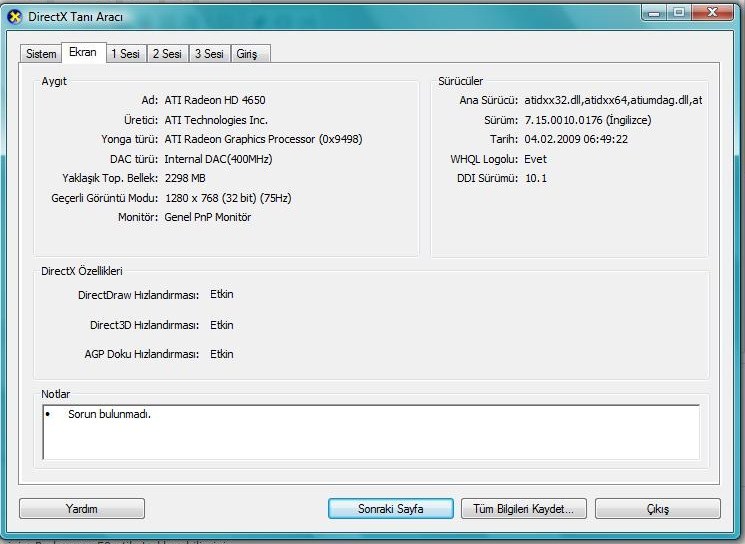Select the Ekran tab

83,52
